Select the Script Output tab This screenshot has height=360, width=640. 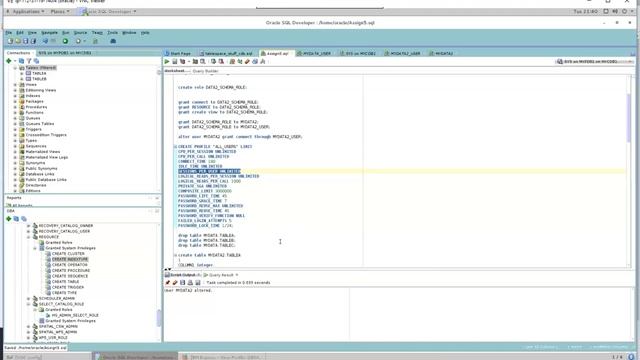(183, 275)
